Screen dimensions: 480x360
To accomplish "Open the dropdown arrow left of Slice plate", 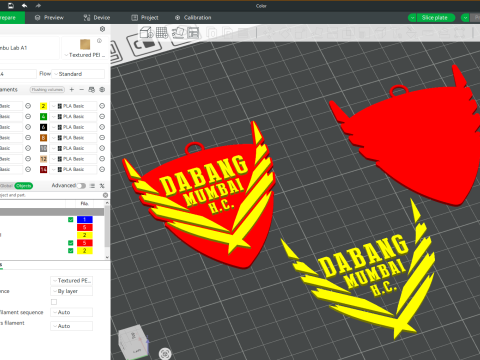I will (412, 18).
